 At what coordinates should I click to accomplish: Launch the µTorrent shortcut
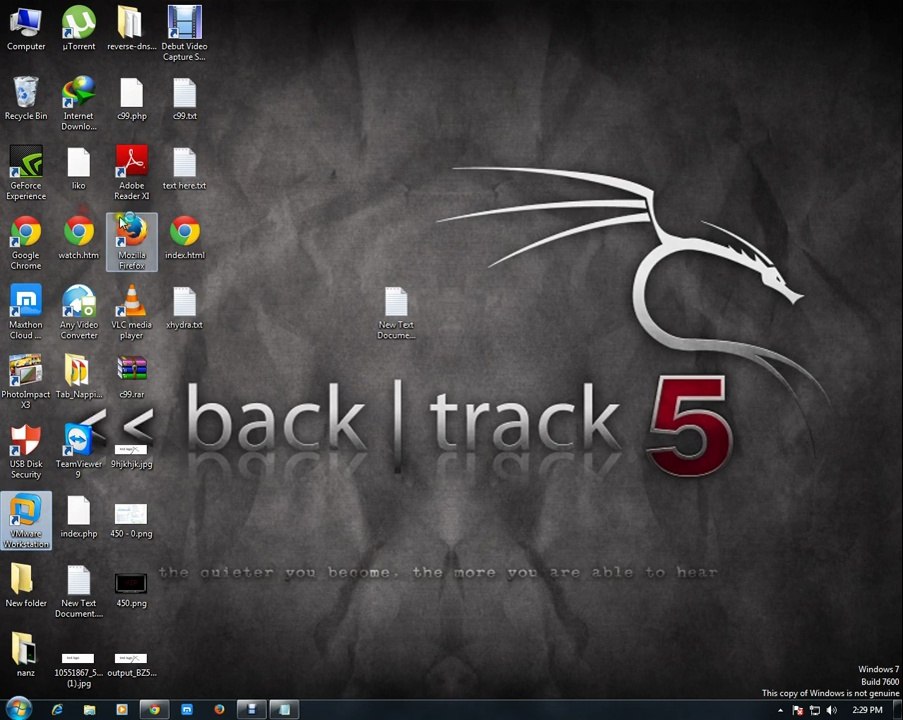click(x=79, y=28)
